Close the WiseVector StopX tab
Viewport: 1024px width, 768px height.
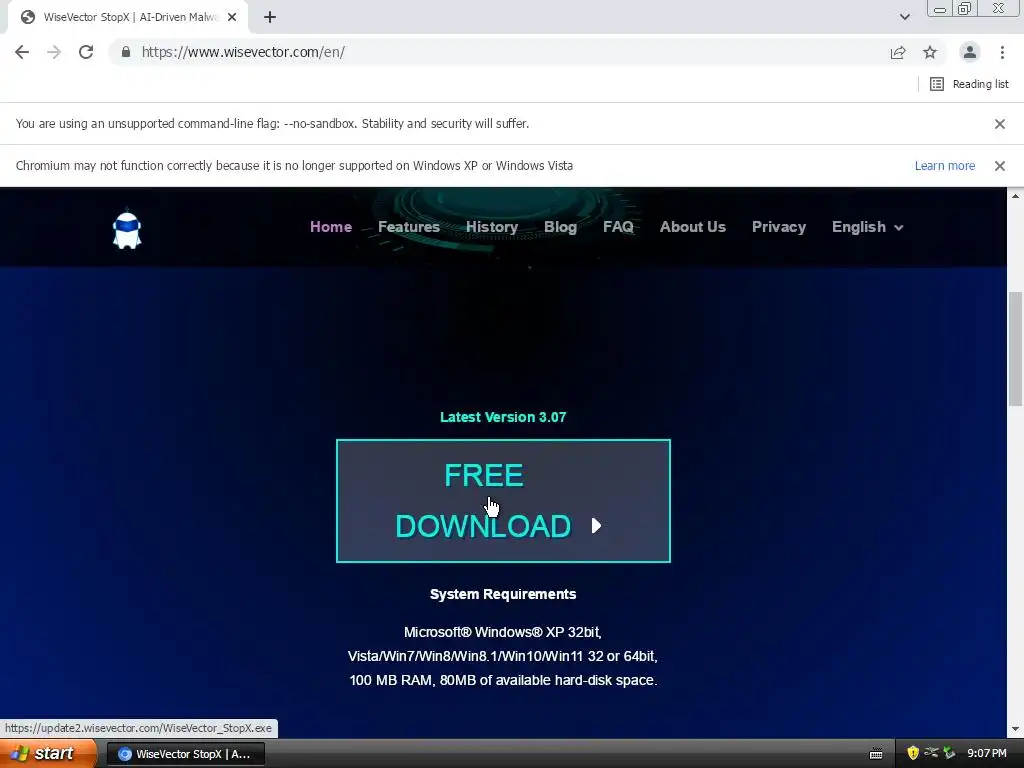(232, 17)
